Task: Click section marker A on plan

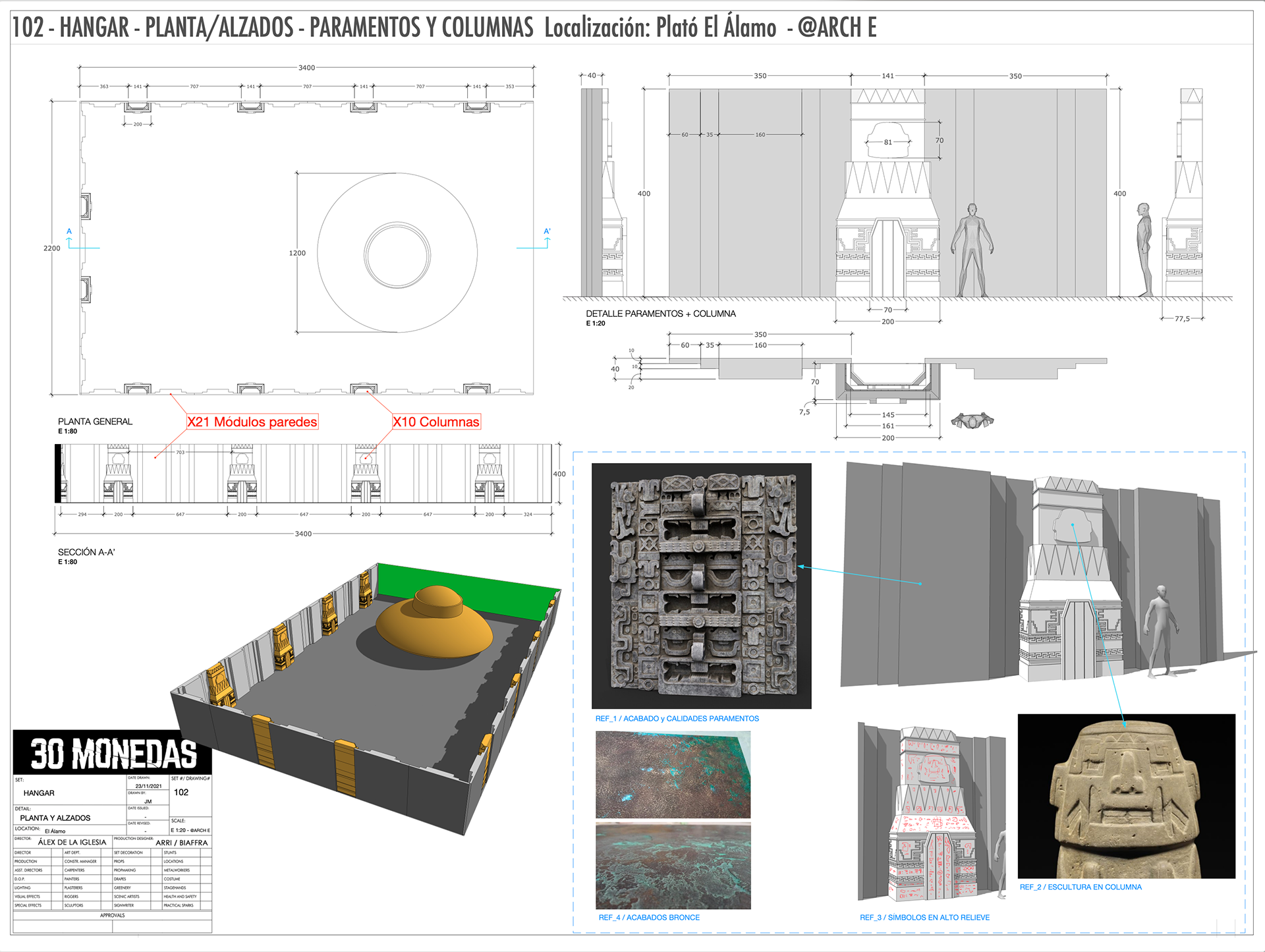Action: 69,232
